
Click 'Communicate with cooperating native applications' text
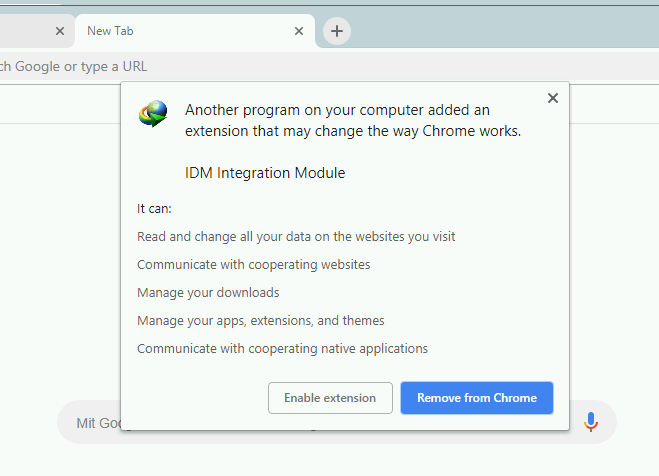pos(282,349)
